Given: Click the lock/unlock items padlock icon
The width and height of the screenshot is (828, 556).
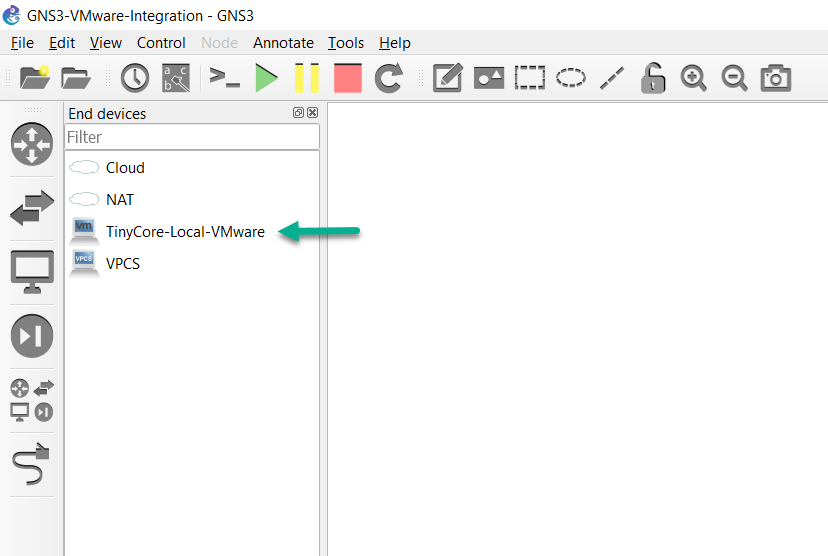Looking at the screenshot, I should pyautogui.click(x=653, y=78).
